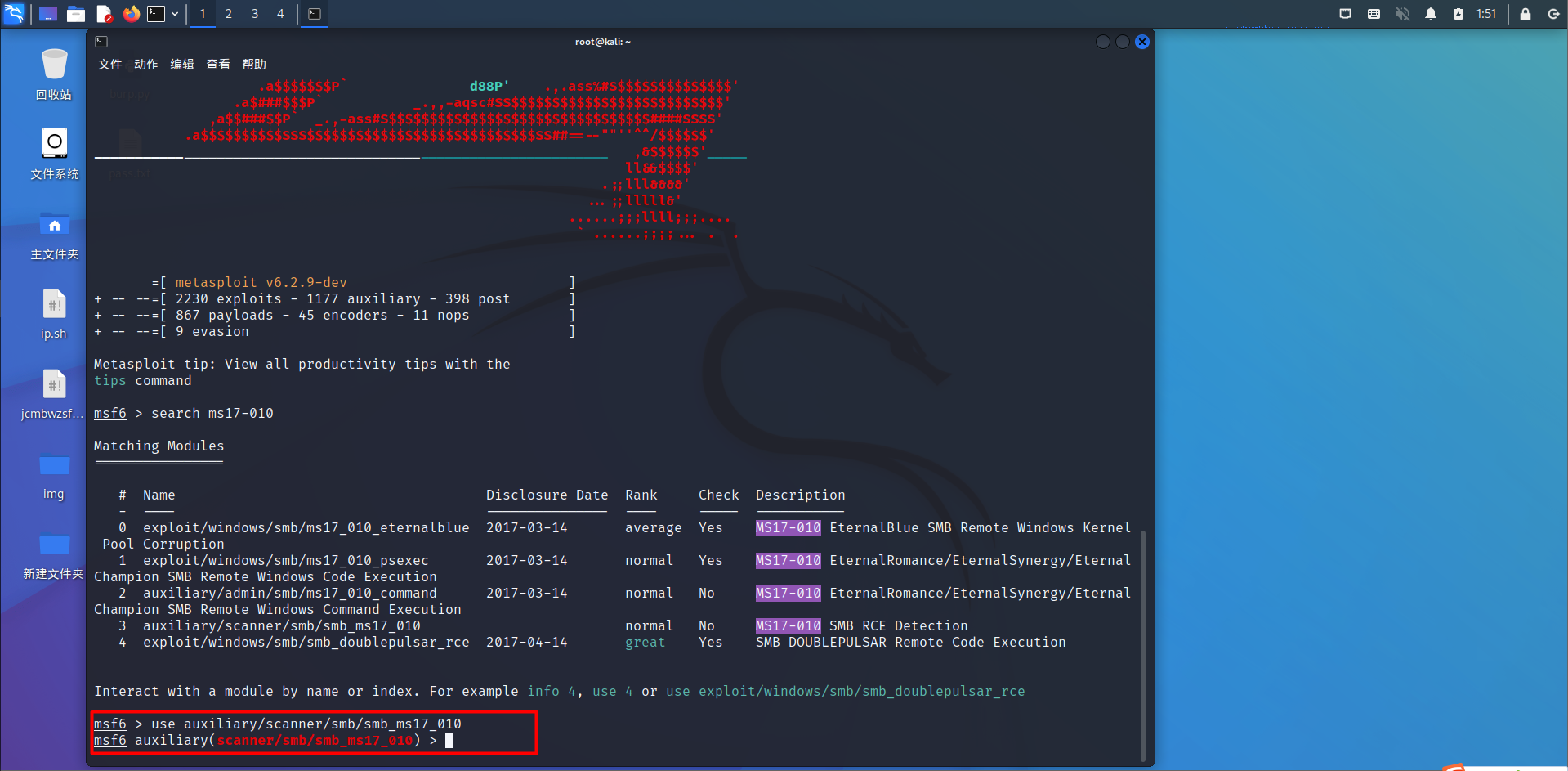Click the Description column header
The image size is (1568, 771).
coord(801,495)
